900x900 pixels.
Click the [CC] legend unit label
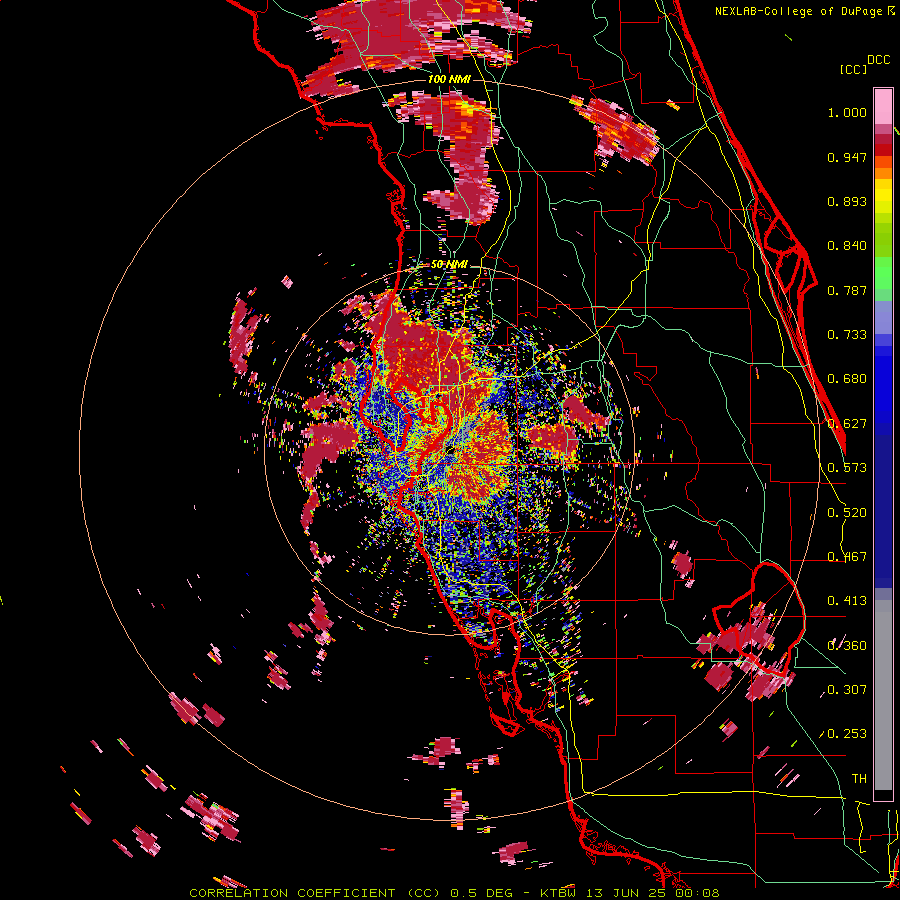click(853, 69)
